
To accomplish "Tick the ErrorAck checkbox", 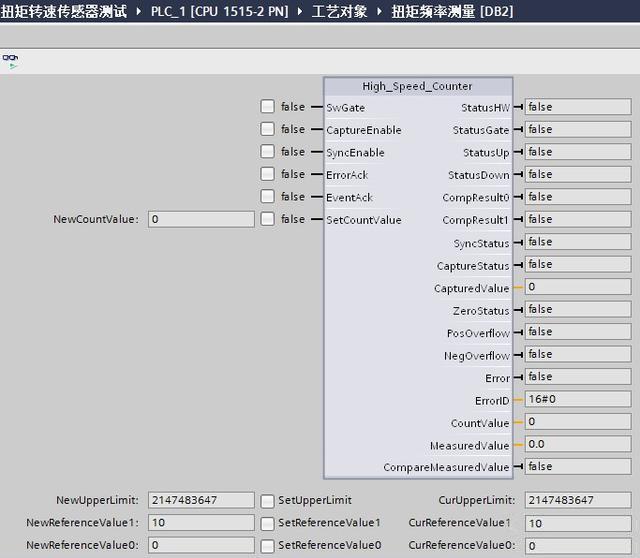I will (267, 174).
